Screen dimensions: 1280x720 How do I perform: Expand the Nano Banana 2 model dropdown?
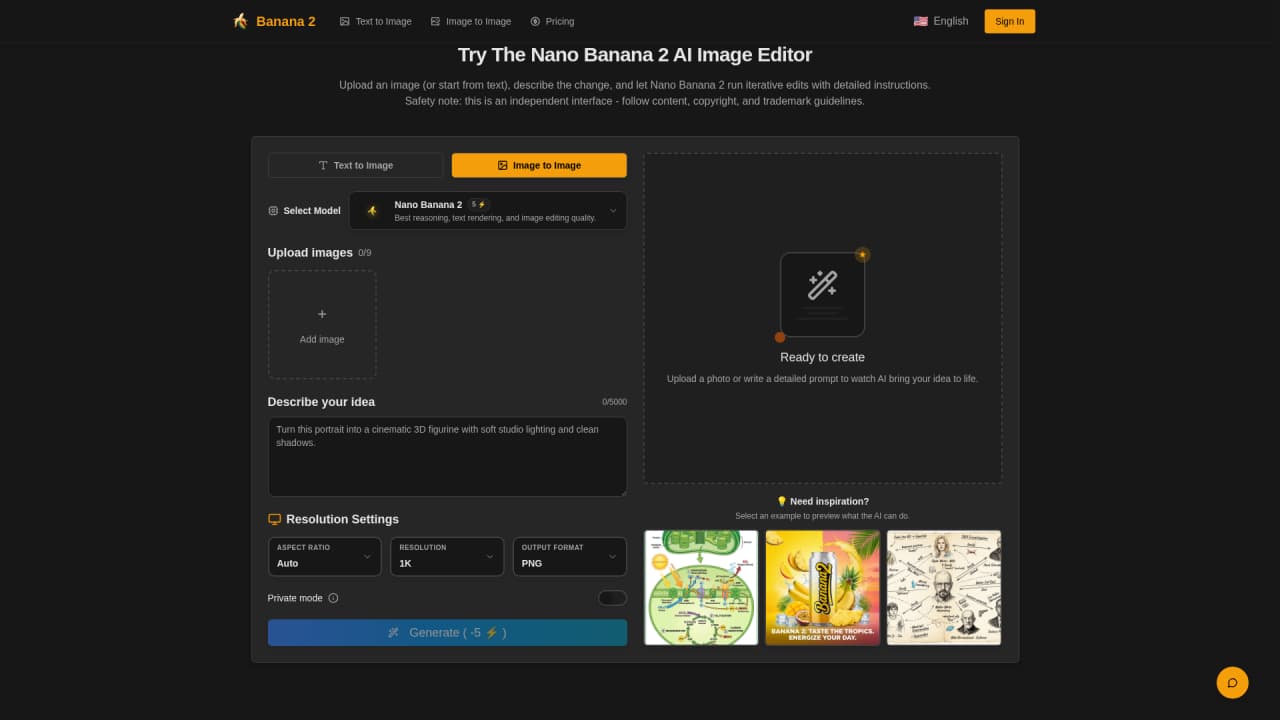coord(488,211)
